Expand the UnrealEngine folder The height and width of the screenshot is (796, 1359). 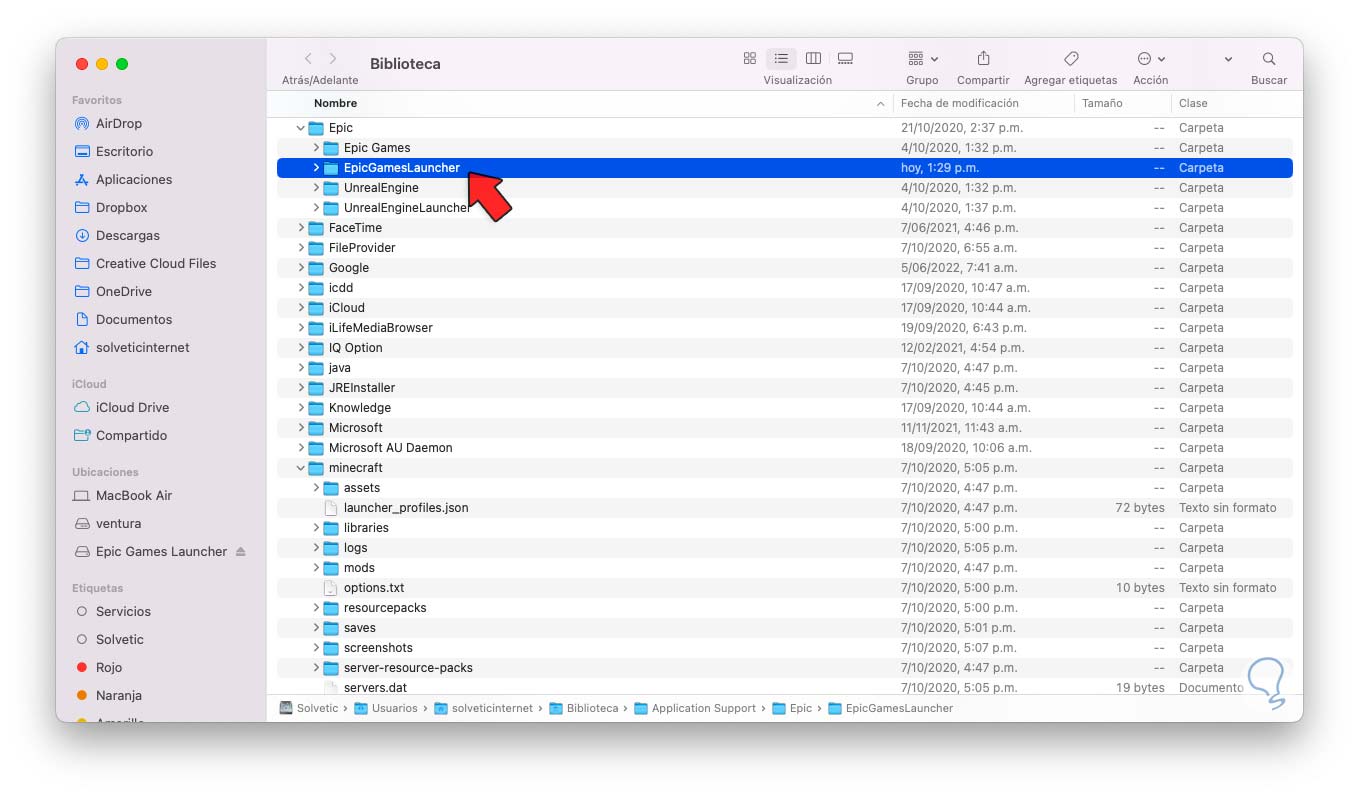pyautogui.click(x=316, y=188)
